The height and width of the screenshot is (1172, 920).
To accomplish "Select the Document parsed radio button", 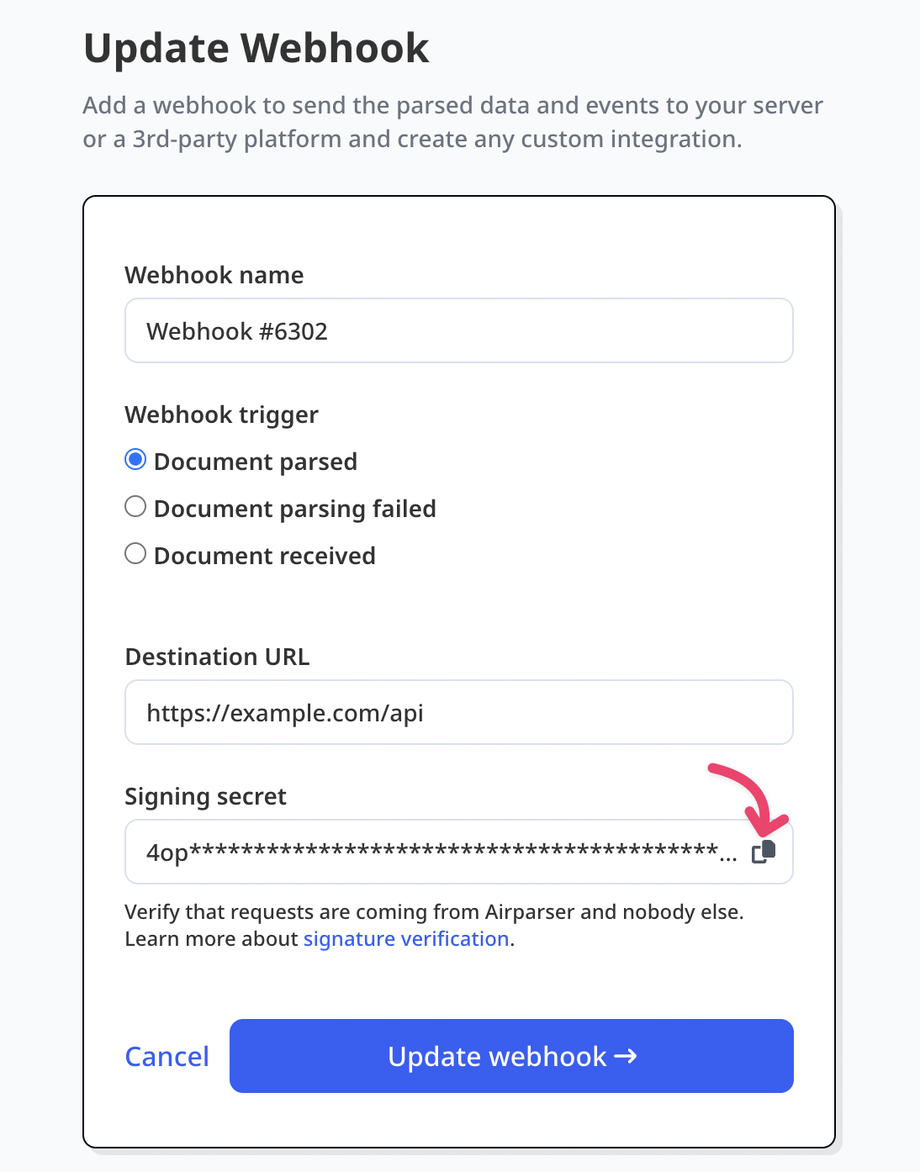I will click(135, 460).
